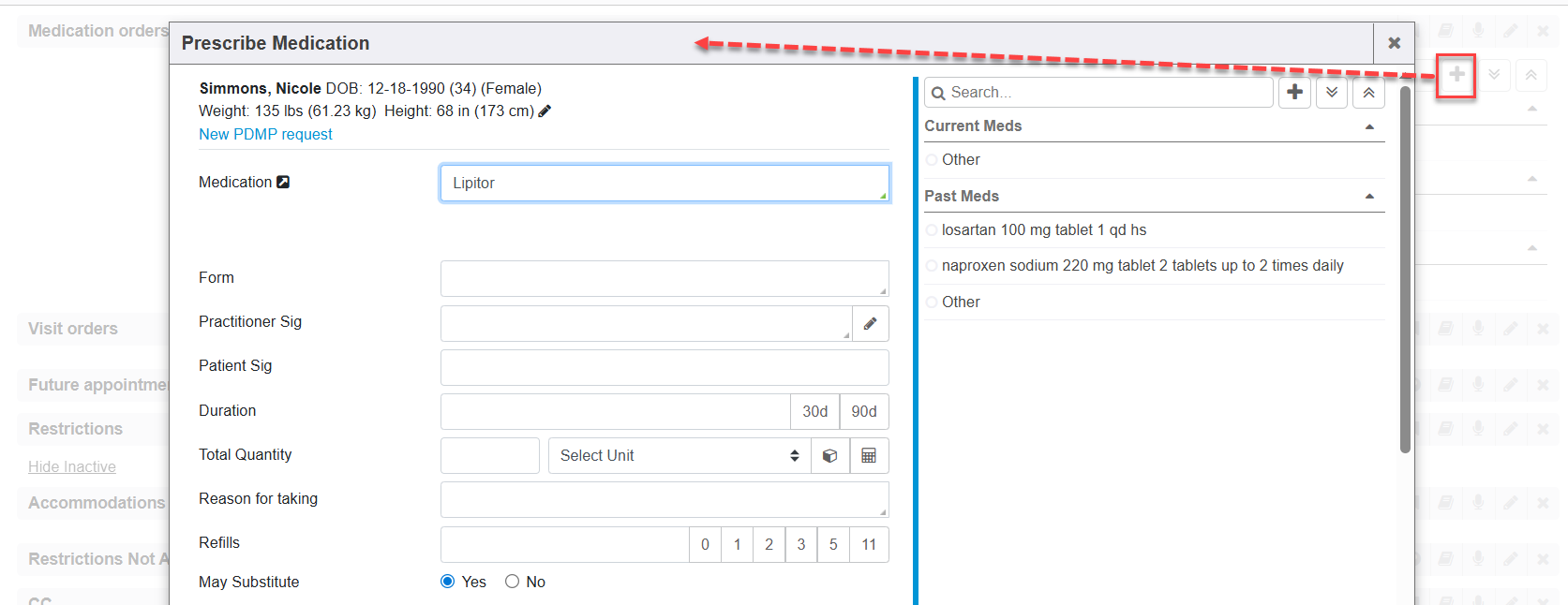The width and height of the screenshot is (1568, 605).
Task: Select losartan 100 mg tablet radio option
Action: click(x=932, y=230)
